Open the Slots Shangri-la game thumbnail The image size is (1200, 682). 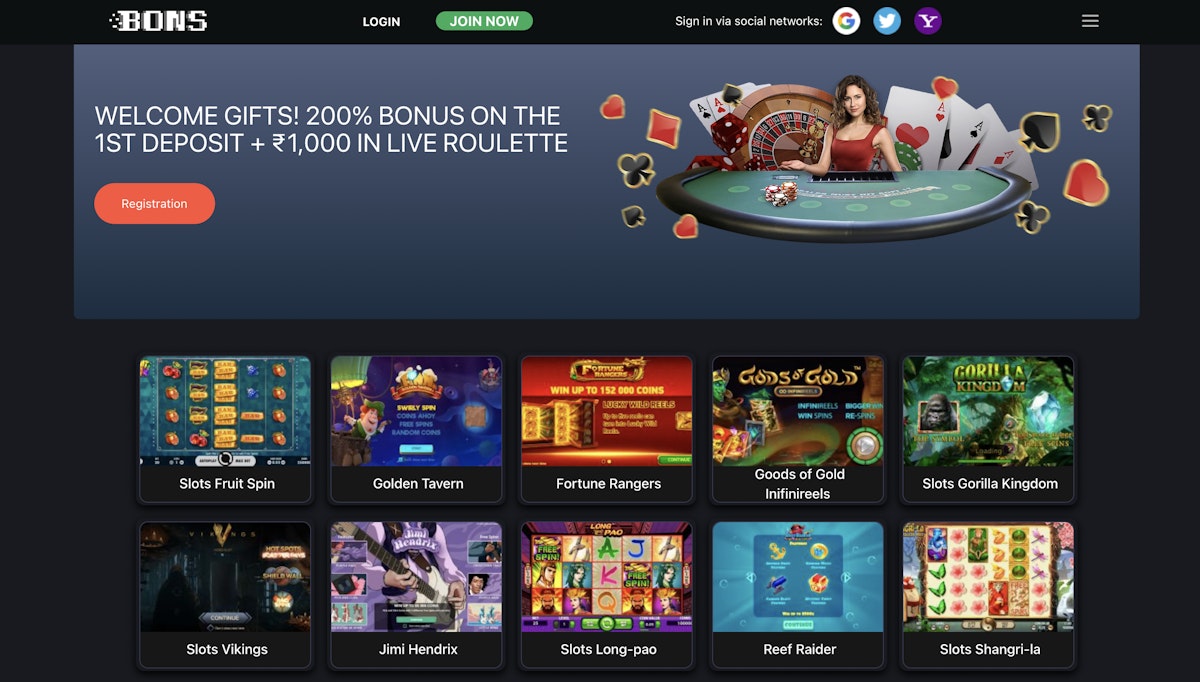pos(989,577)
